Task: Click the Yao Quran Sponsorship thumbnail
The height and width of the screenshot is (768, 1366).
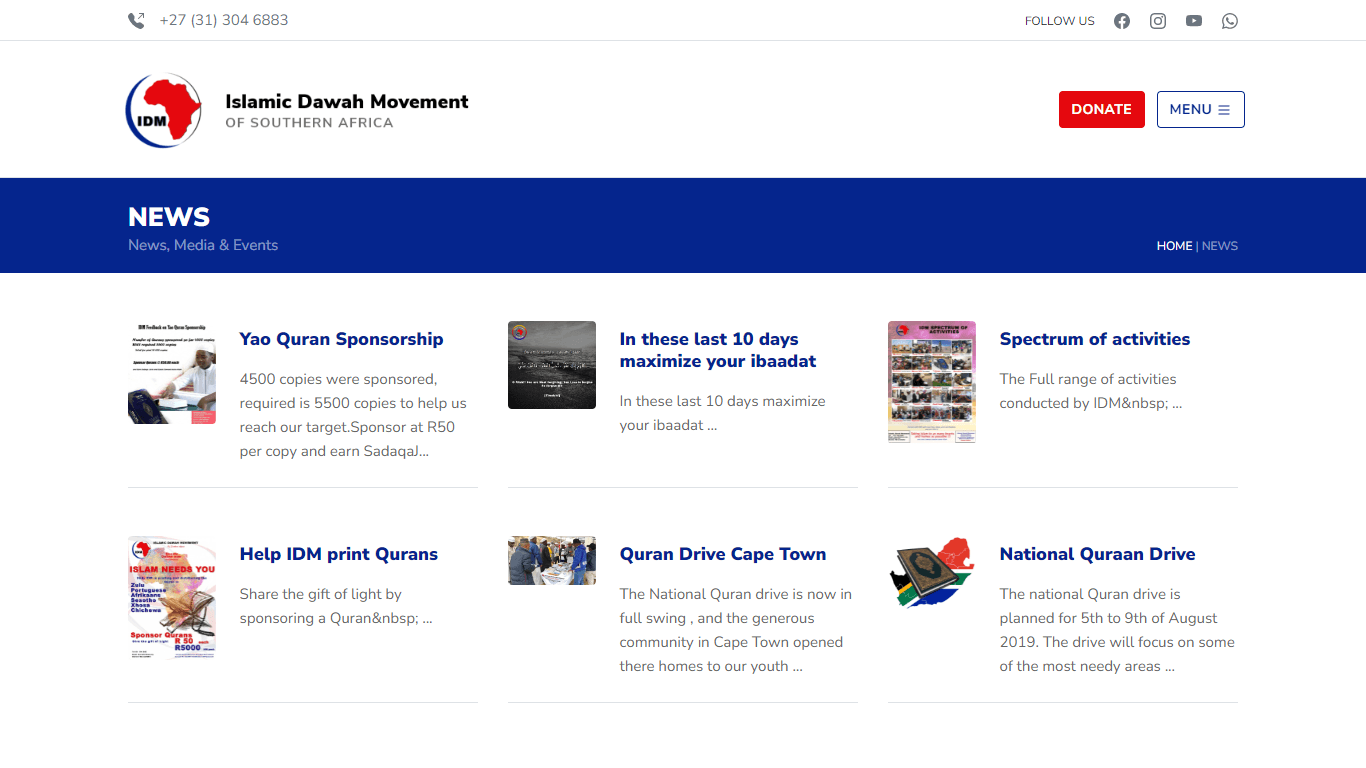Action: coord(172,373)
